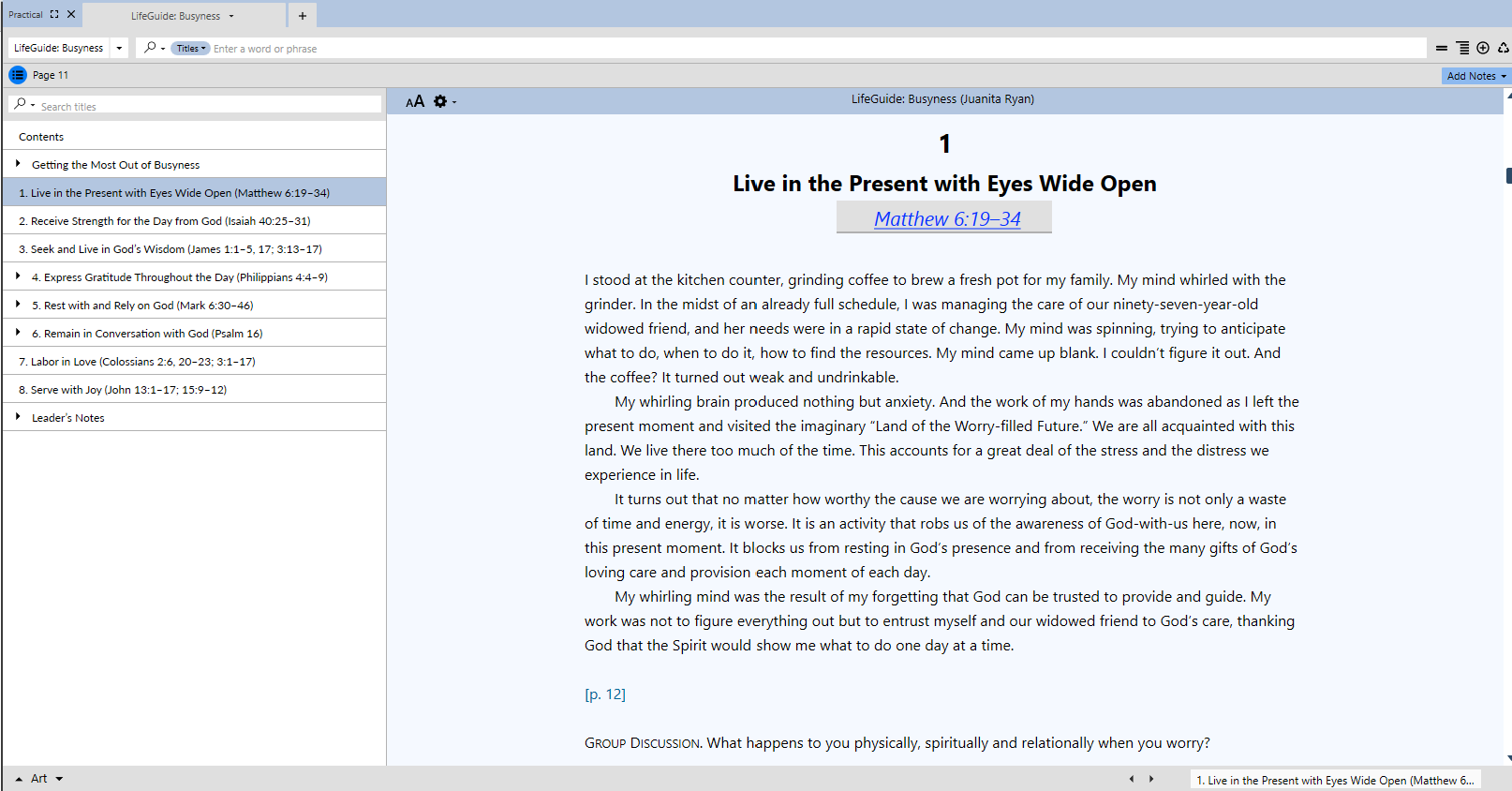
Task: Click the two-line equals icon in toolbar
Action: click(1442, 48)
